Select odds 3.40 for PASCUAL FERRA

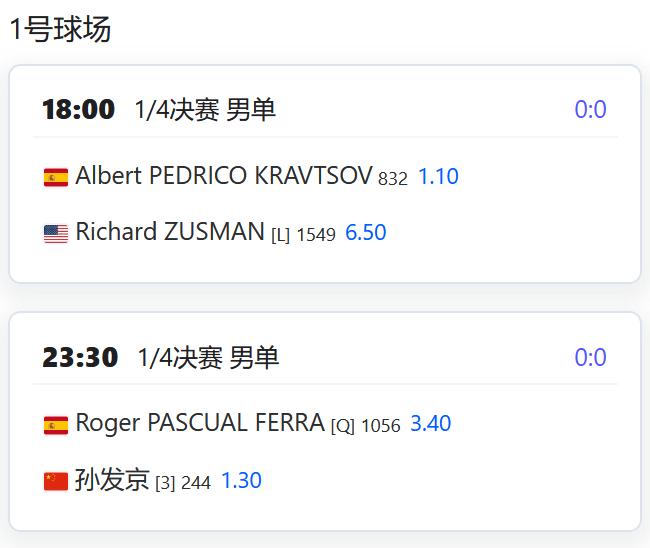430,424
